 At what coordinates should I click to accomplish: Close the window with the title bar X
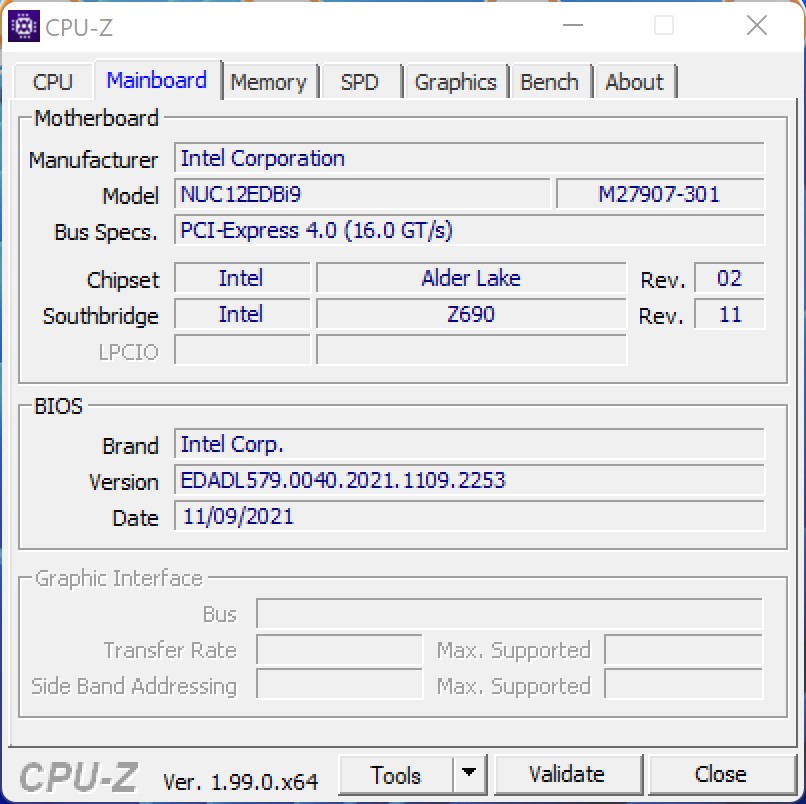(x=754, y=27)
